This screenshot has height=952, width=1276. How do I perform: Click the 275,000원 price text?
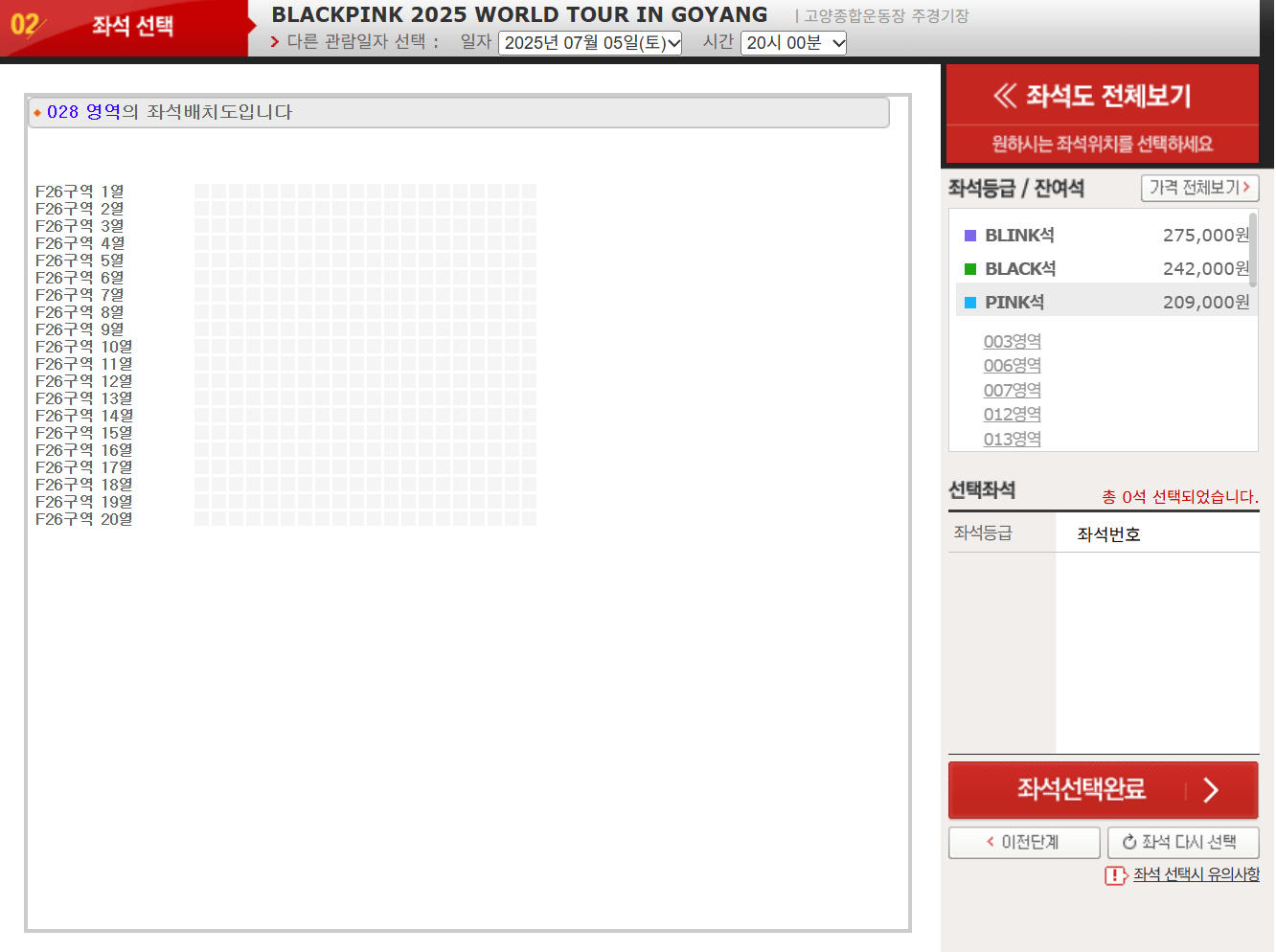1206,236
